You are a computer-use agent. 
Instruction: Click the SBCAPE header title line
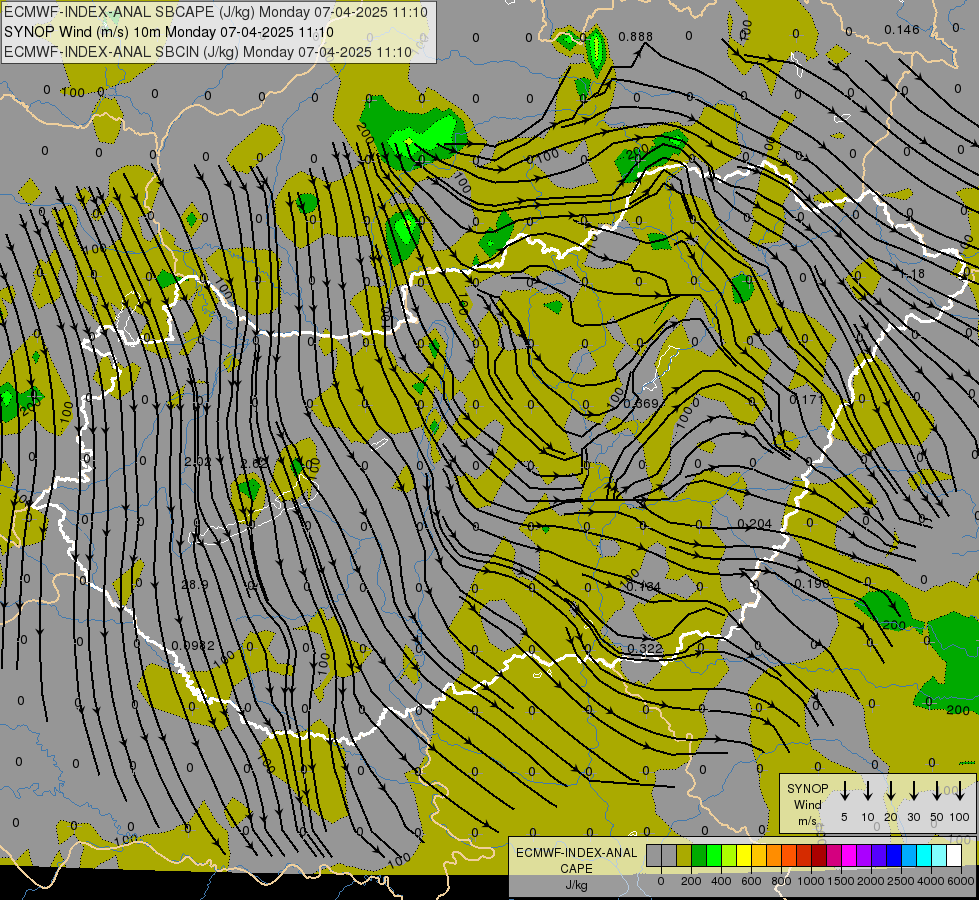click(216, 12)
